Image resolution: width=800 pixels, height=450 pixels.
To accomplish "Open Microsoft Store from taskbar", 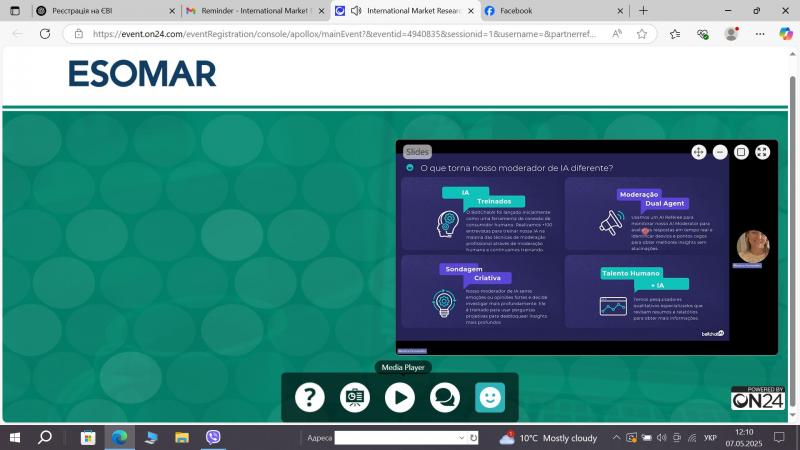I will pos(88,437).
